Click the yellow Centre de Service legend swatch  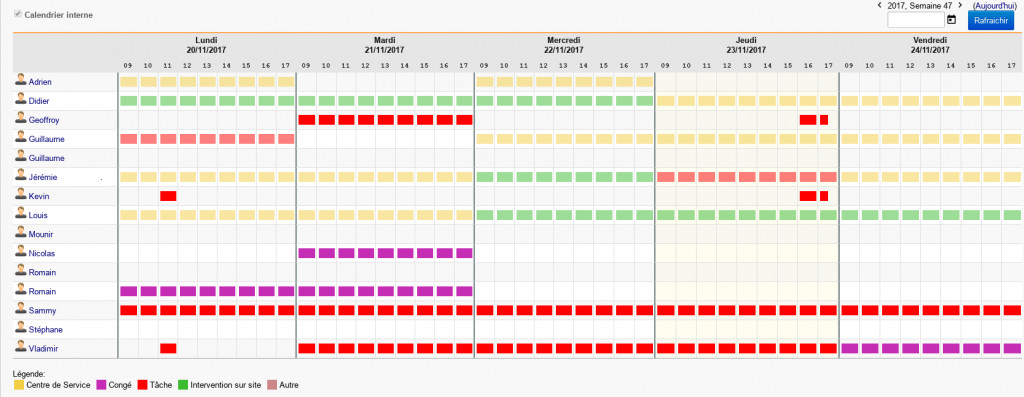pos(18,385)
